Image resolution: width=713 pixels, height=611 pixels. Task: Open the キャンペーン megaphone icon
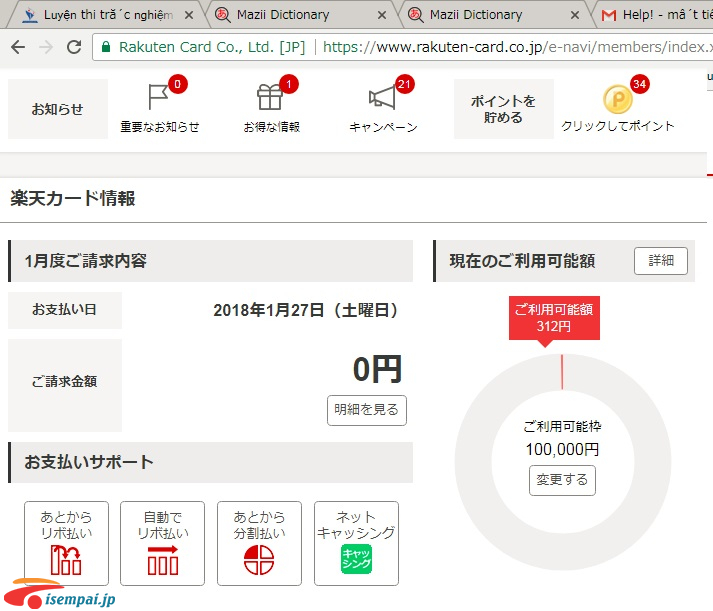382,97
